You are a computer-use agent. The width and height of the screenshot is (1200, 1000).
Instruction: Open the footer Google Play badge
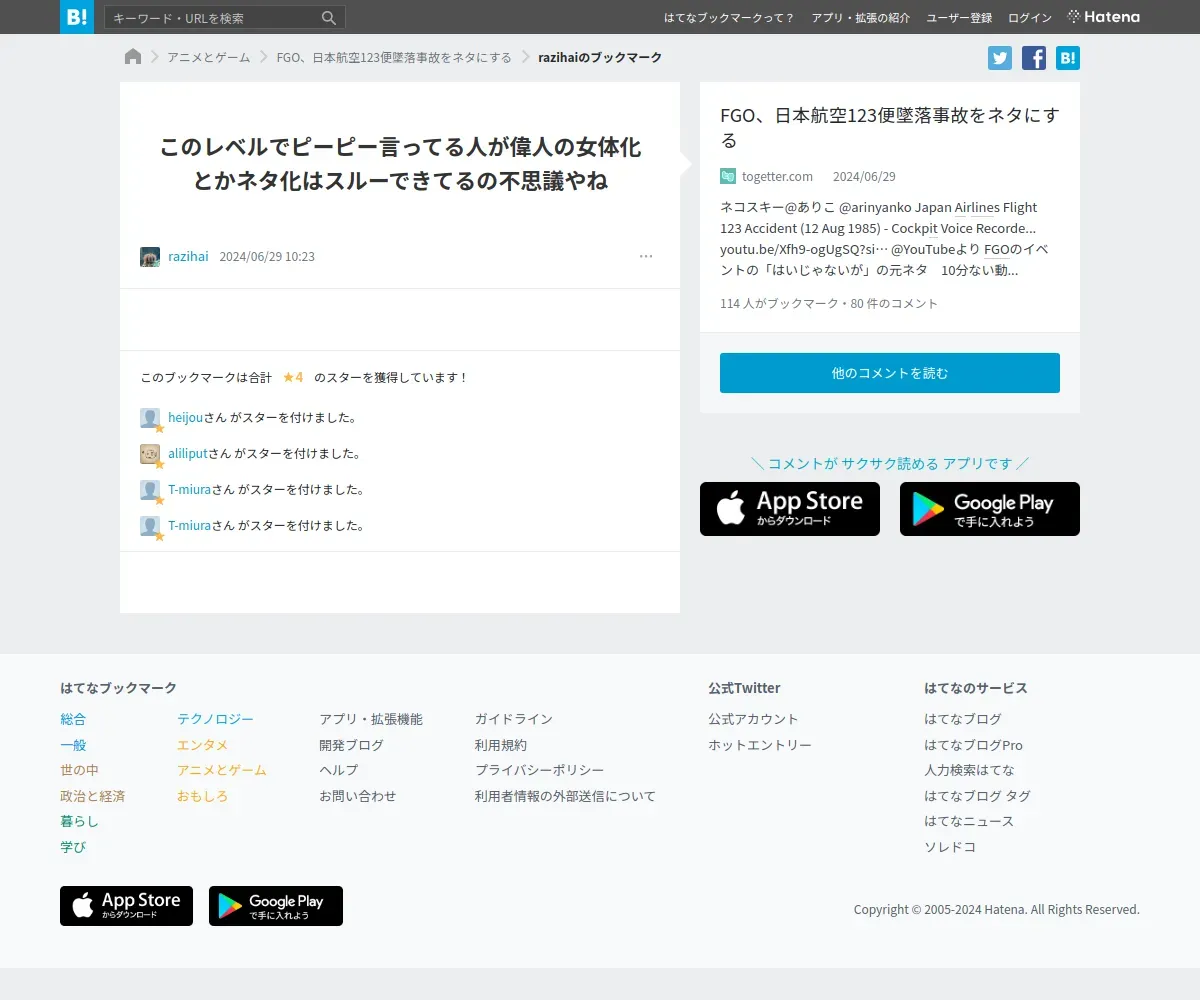click(x=276, y=906)
